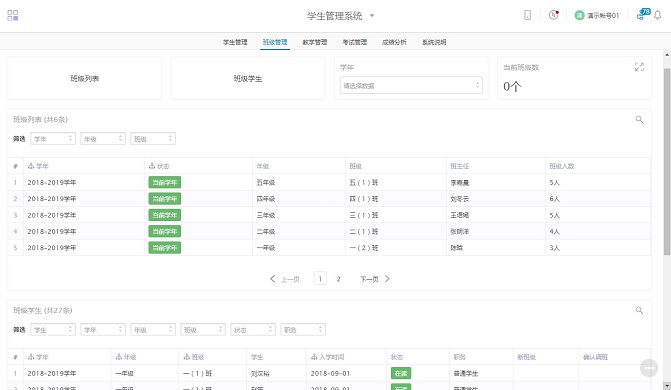Click search icon in 班级列表 panel

pyautogui.click(x=639, y=119)
